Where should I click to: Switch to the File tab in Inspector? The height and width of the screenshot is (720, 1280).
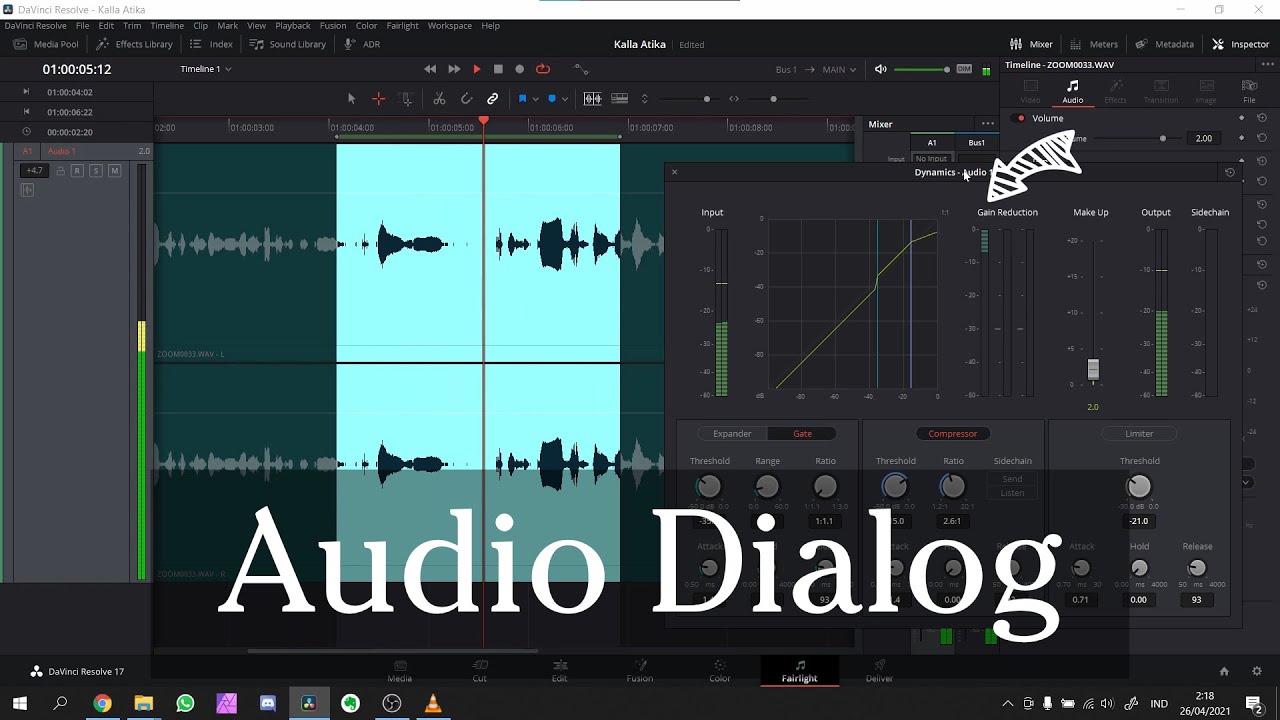1249,92
